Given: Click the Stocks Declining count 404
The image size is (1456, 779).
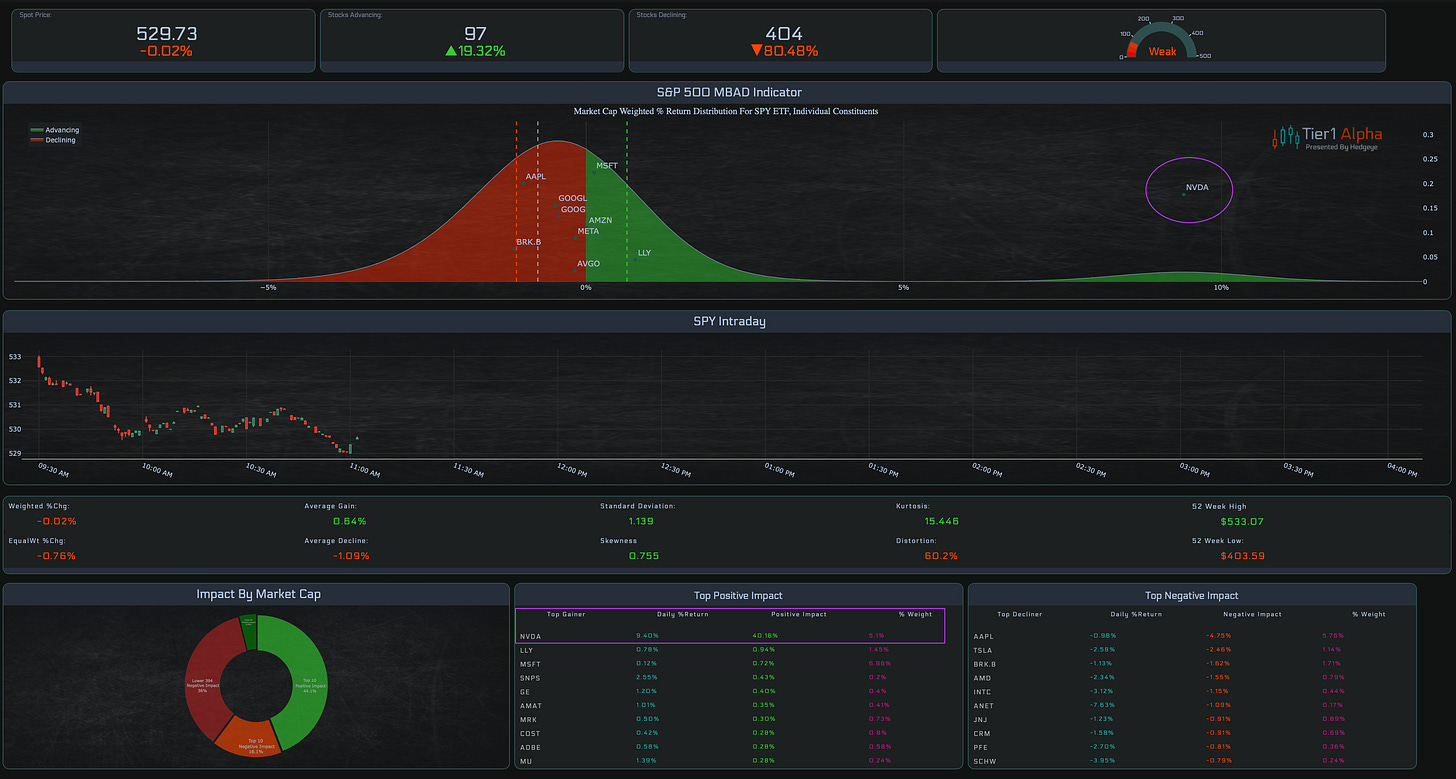Looking at the screenshot, I should tap(783, 33).
